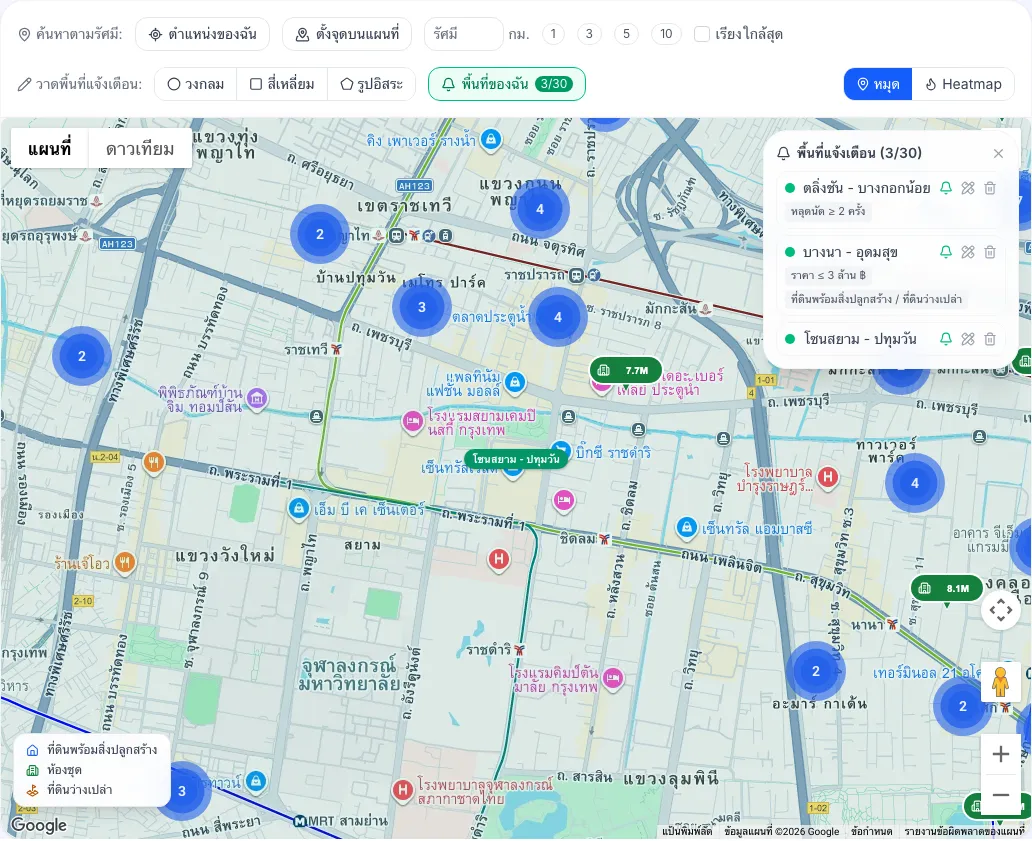Switch the map view to Heatmap

pyautogui.click(x=963, y=84)
